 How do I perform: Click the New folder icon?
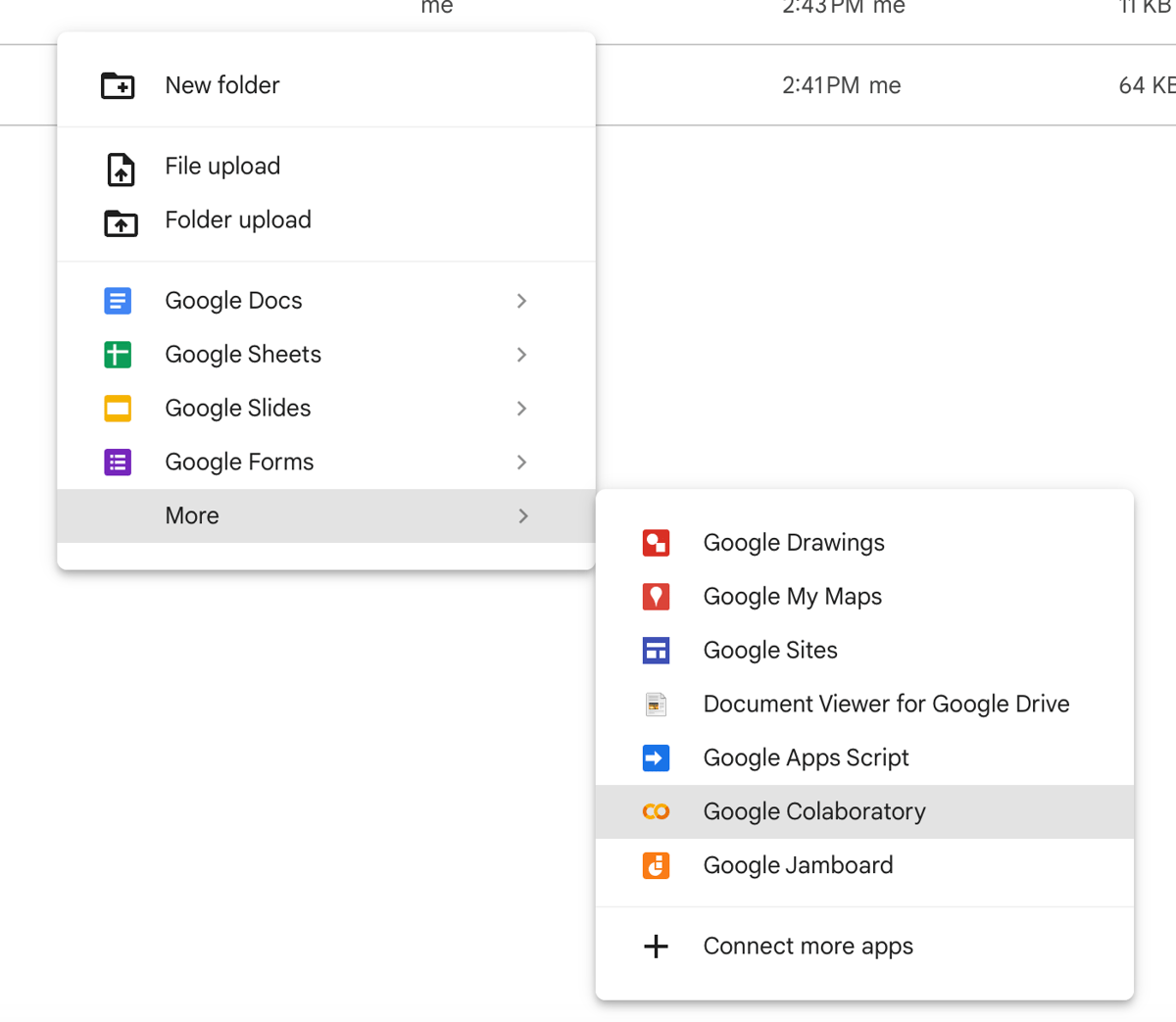(x=118, y=85)
